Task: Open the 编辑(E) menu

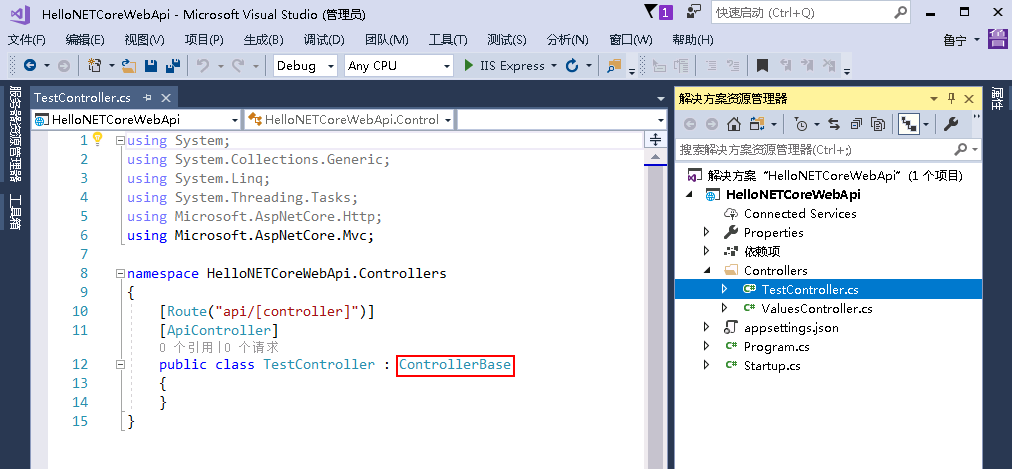Action: 85,40
